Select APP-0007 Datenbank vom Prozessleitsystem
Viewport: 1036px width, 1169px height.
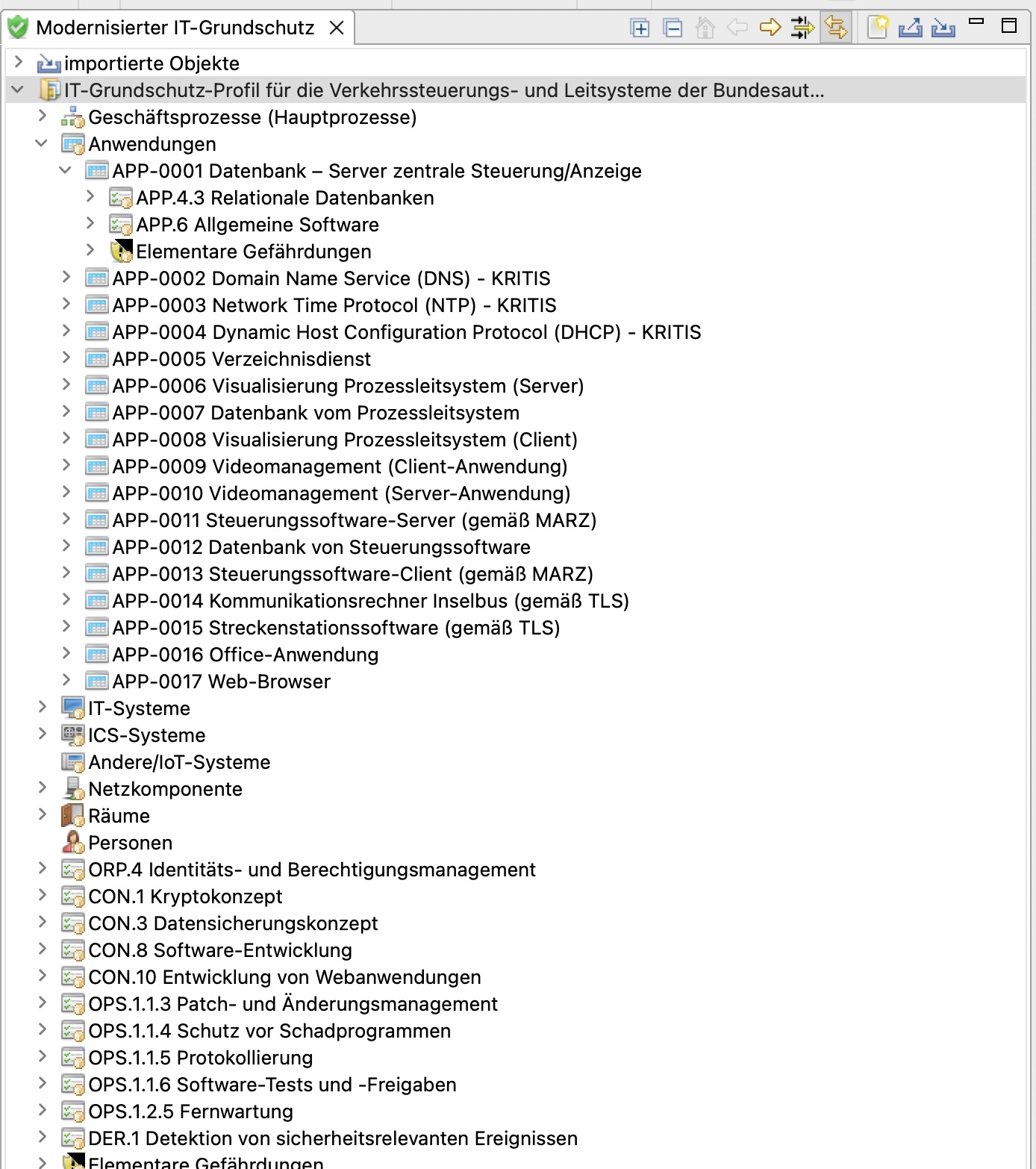(x=316, y=413)
